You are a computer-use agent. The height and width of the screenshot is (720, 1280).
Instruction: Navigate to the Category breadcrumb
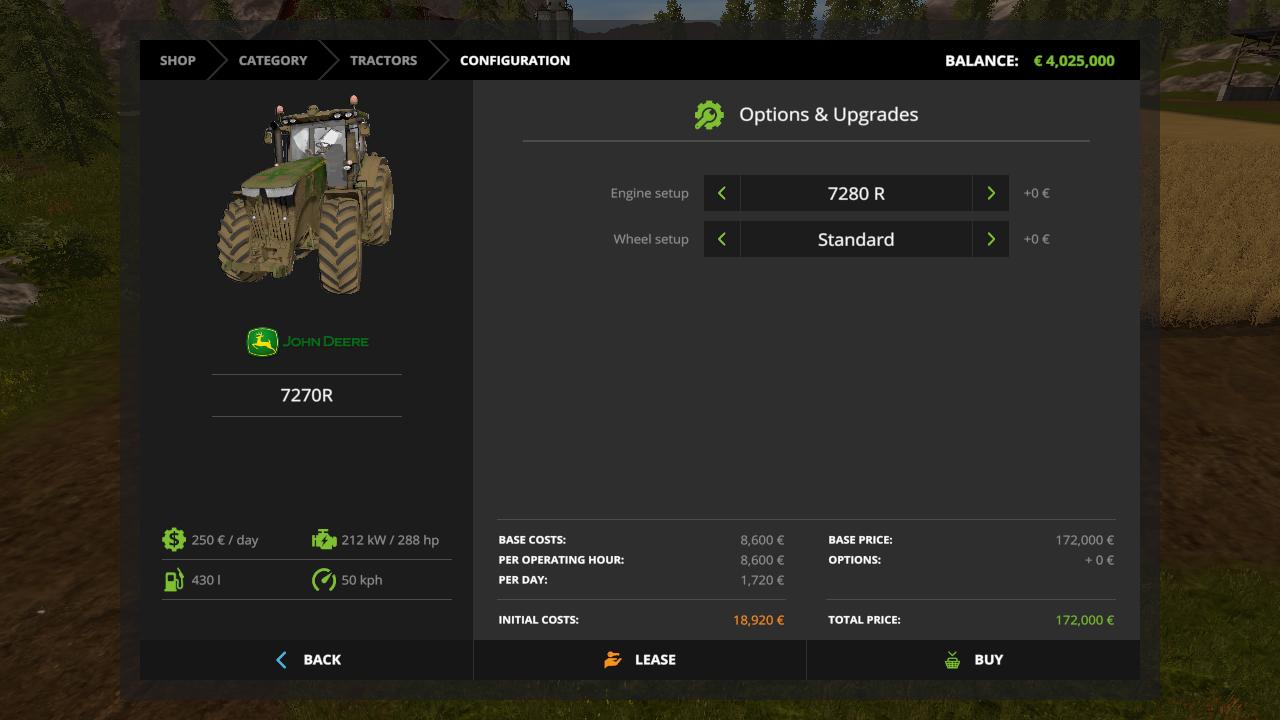coord(273,60)
